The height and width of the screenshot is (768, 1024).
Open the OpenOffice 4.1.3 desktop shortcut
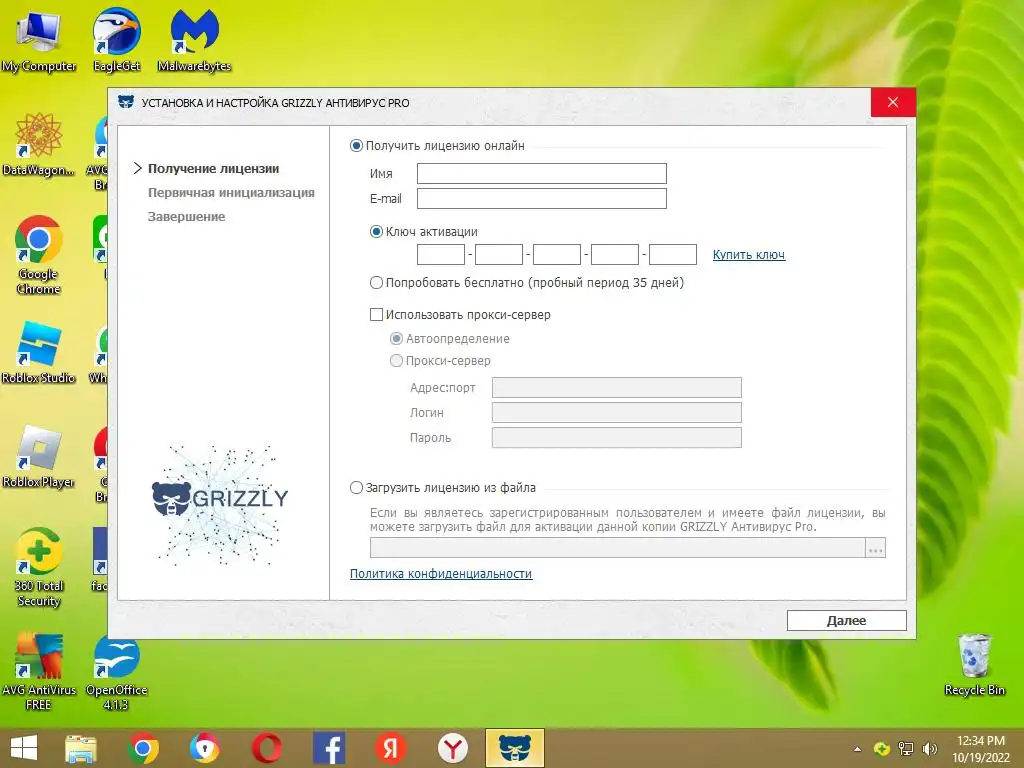(x=116, y=671)
